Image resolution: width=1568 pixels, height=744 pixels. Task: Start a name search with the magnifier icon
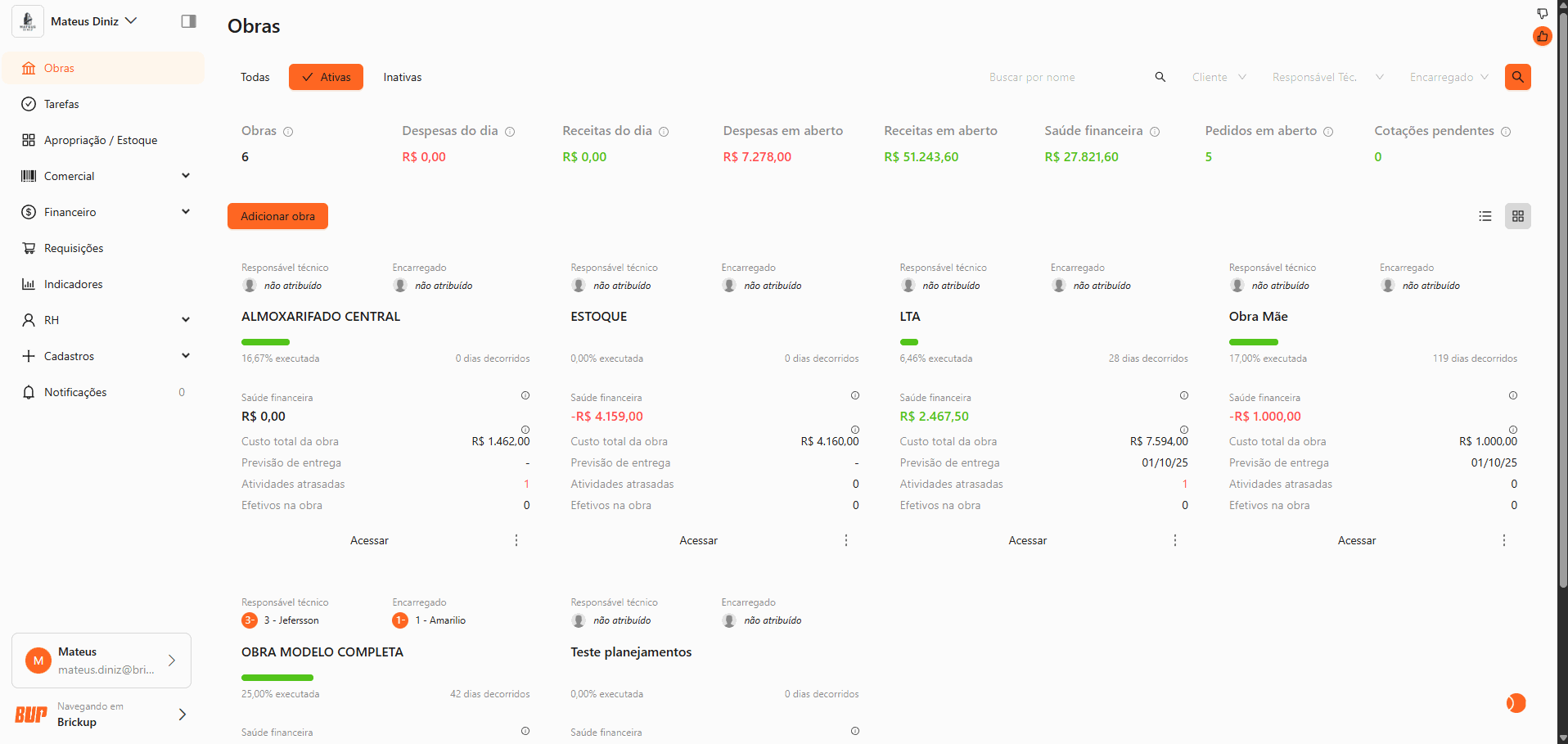[1160, 77]
